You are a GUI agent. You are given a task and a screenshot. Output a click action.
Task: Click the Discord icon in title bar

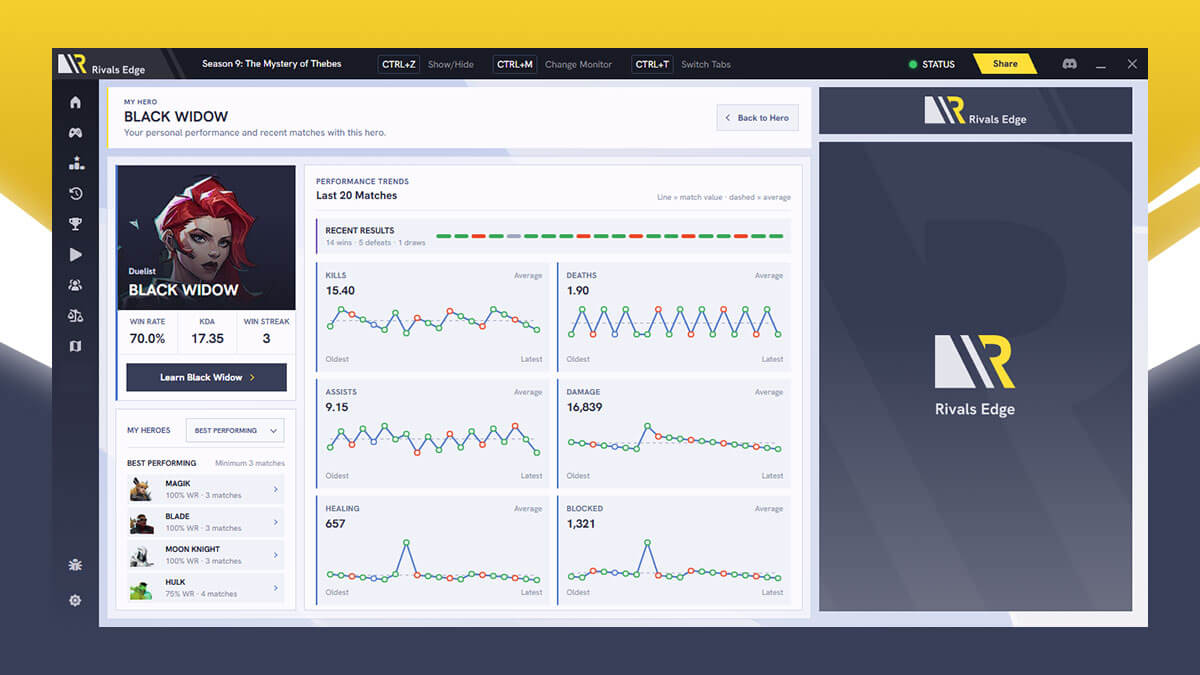1069,64
